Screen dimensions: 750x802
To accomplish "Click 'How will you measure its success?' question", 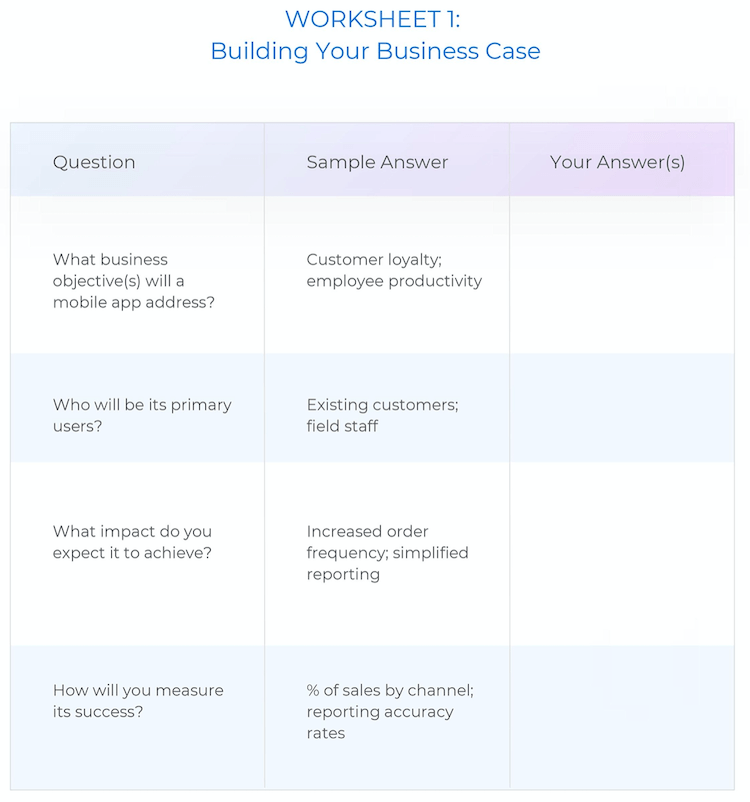I will [138, 701].
